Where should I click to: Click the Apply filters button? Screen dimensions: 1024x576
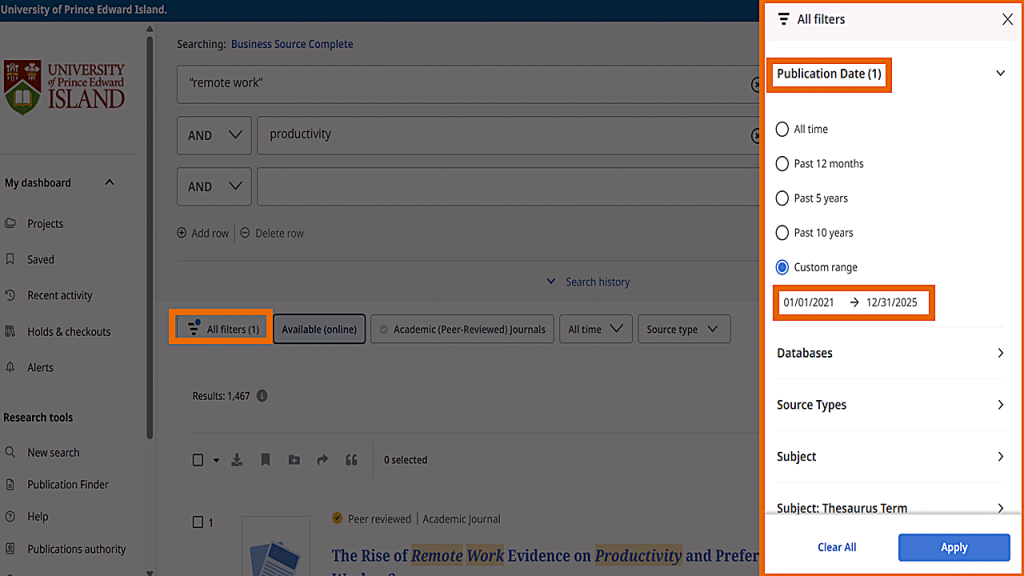pyautogui.click(x=953, y=547)
